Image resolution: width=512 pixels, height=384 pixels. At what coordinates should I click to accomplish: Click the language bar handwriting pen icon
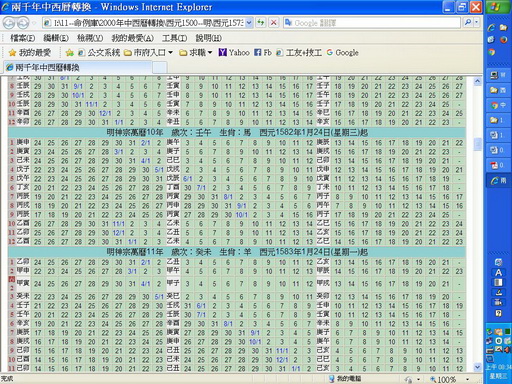(x=498, y=293)
